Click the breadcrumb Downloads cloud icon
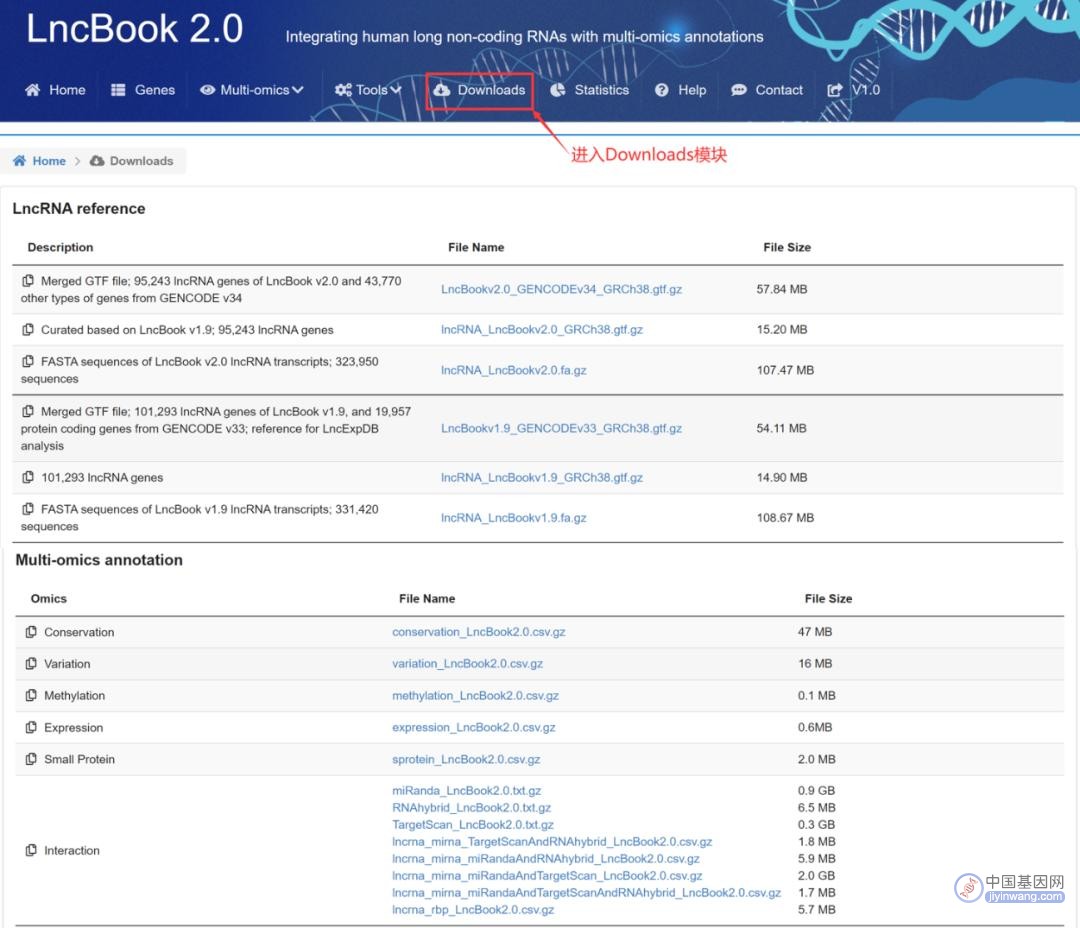The image size is (1080, 928). 97,161
